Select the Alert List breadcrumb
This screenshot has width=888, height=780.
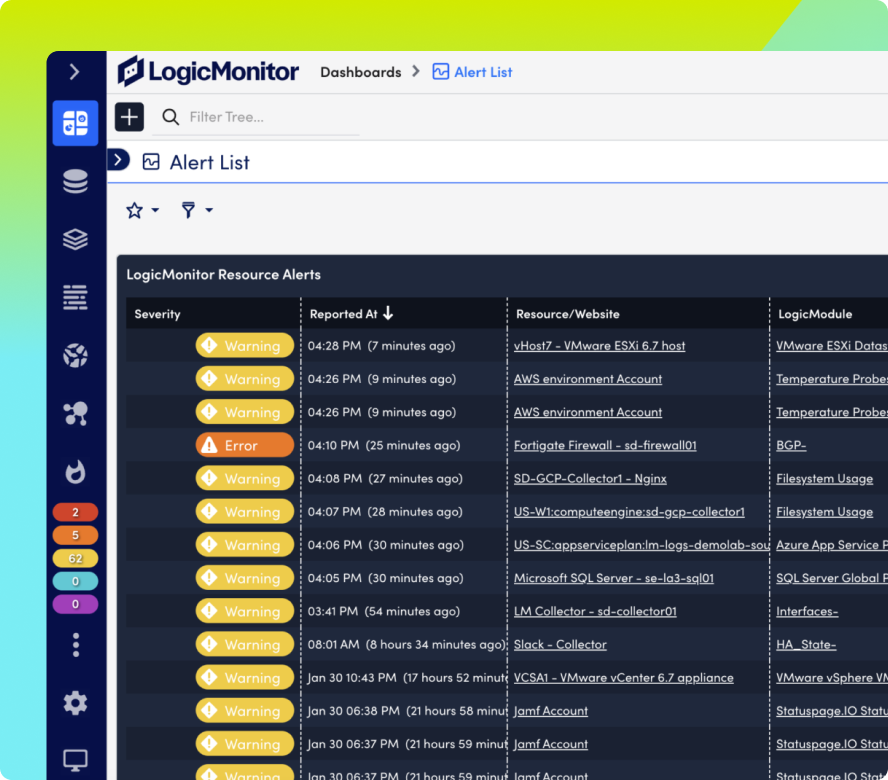tap(472, 72)
